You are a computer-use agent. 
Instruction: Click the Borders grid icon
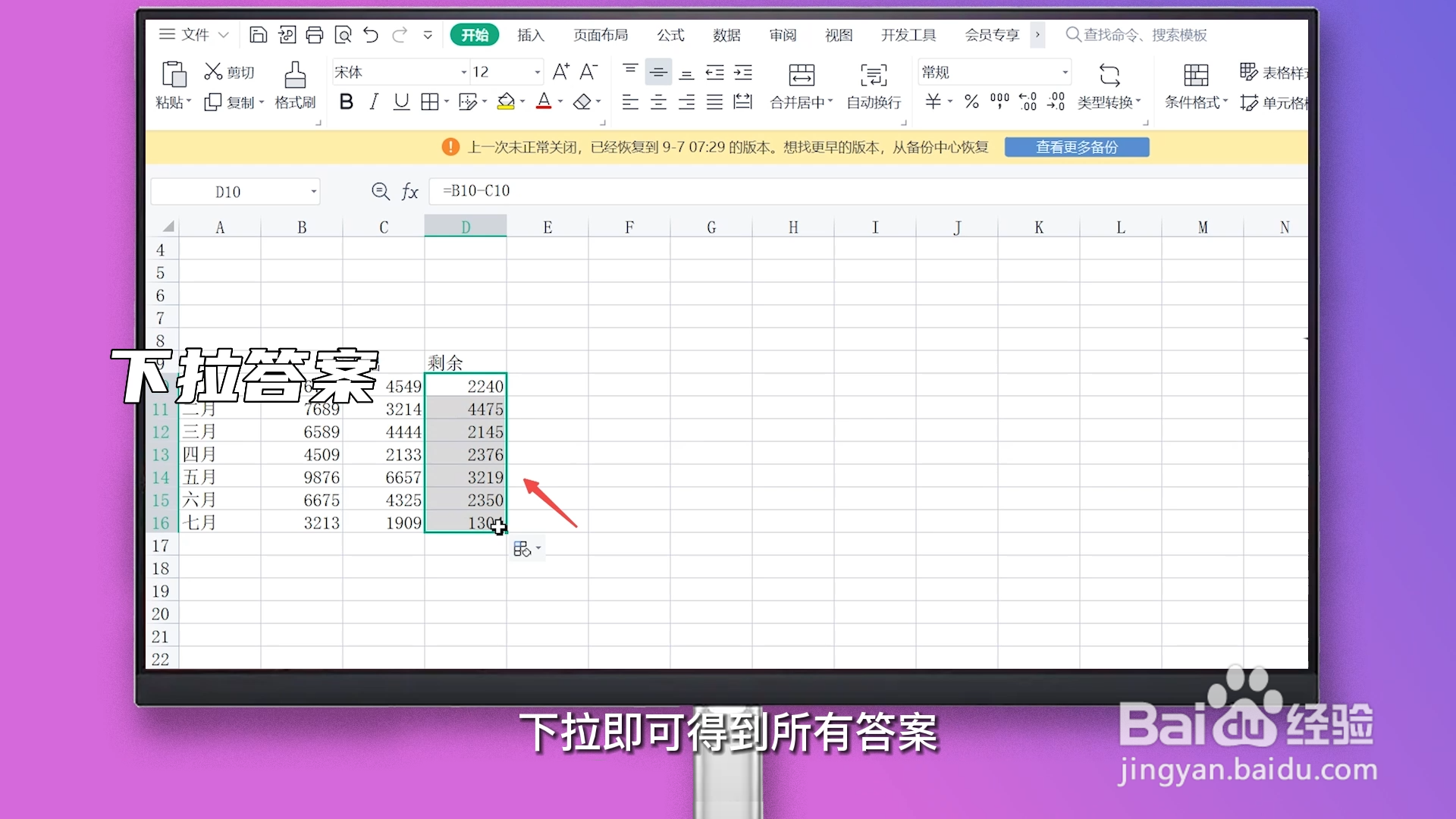click(430, 102)
